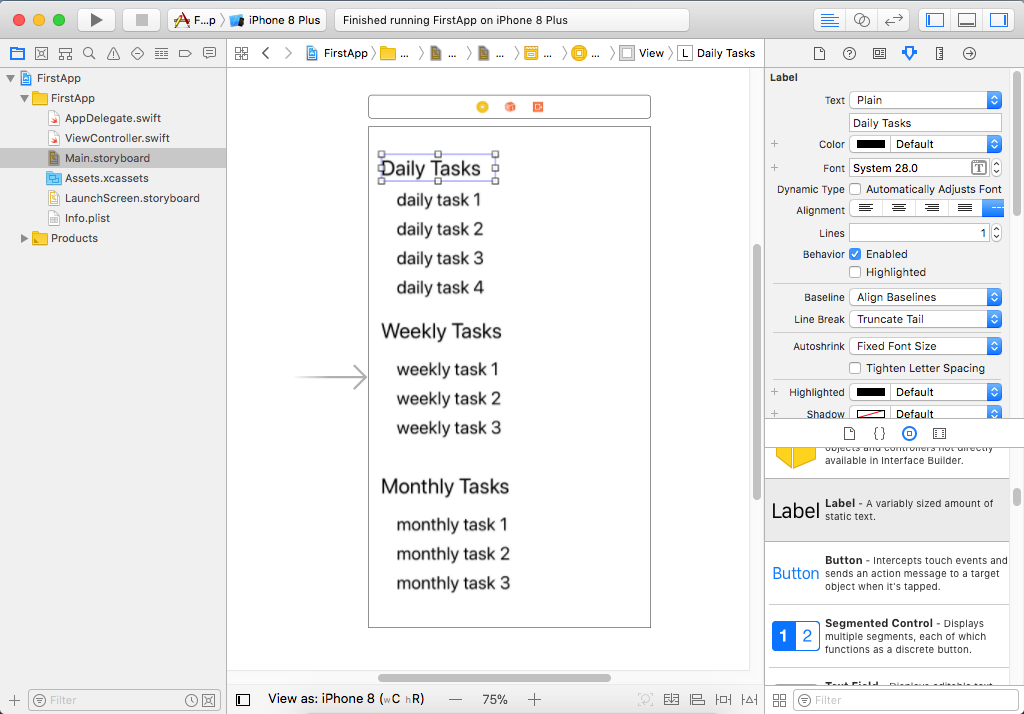Hide the Utilities pane
1024x714 pixels.
coord(999,20)
